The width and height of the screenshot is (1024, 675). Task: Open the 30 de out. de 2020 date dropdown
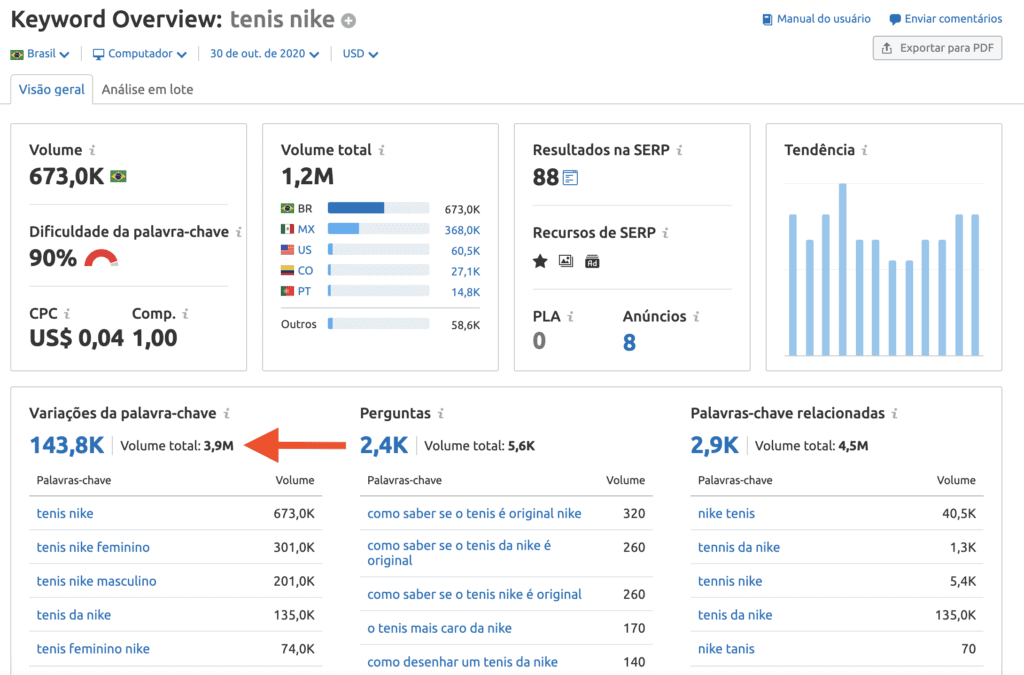tap(264, 54)
